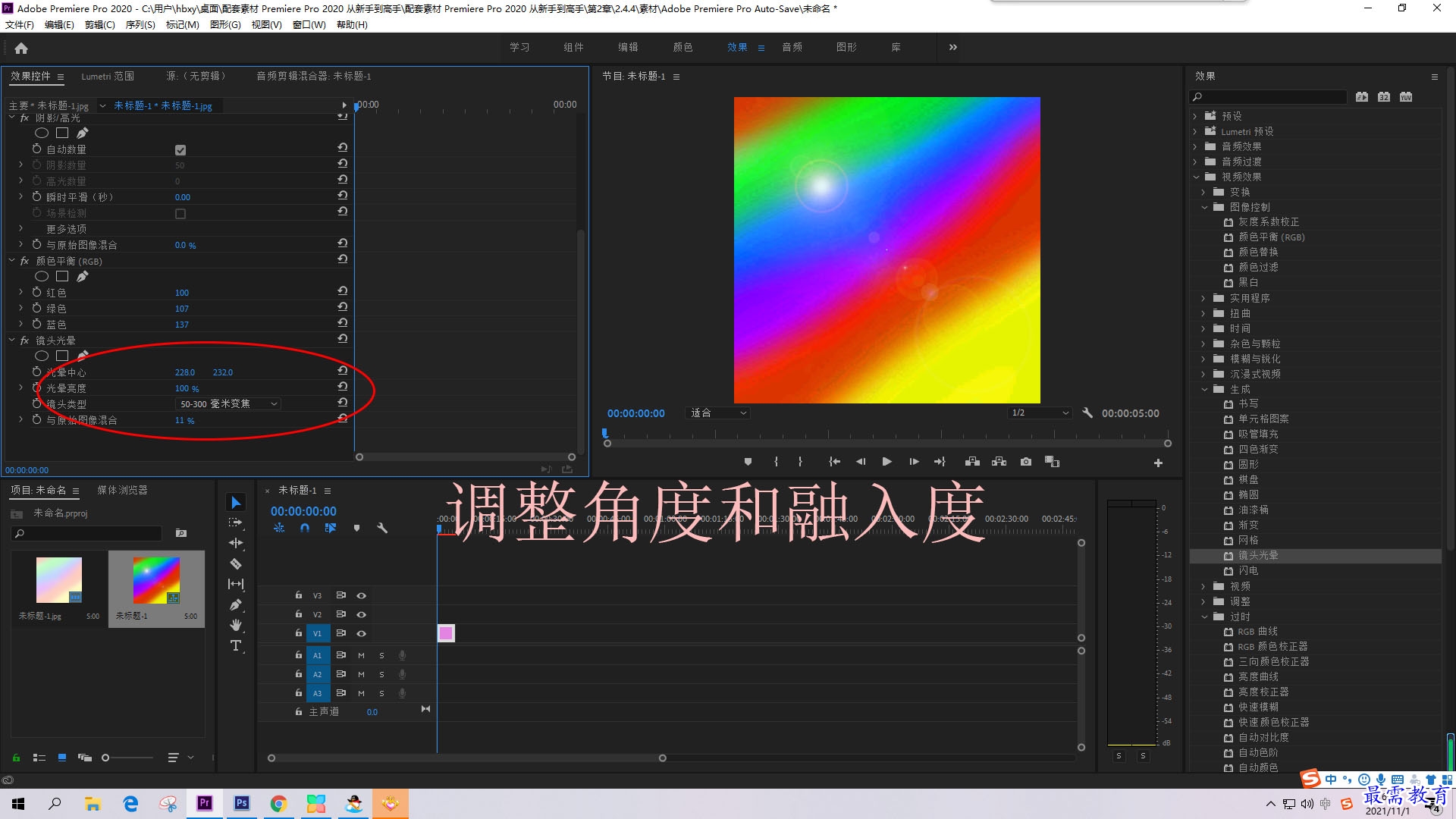Screen dimensions: 1456x819
Task: Click 与原始图像混合 value 11 %
Action: [185, 420]
